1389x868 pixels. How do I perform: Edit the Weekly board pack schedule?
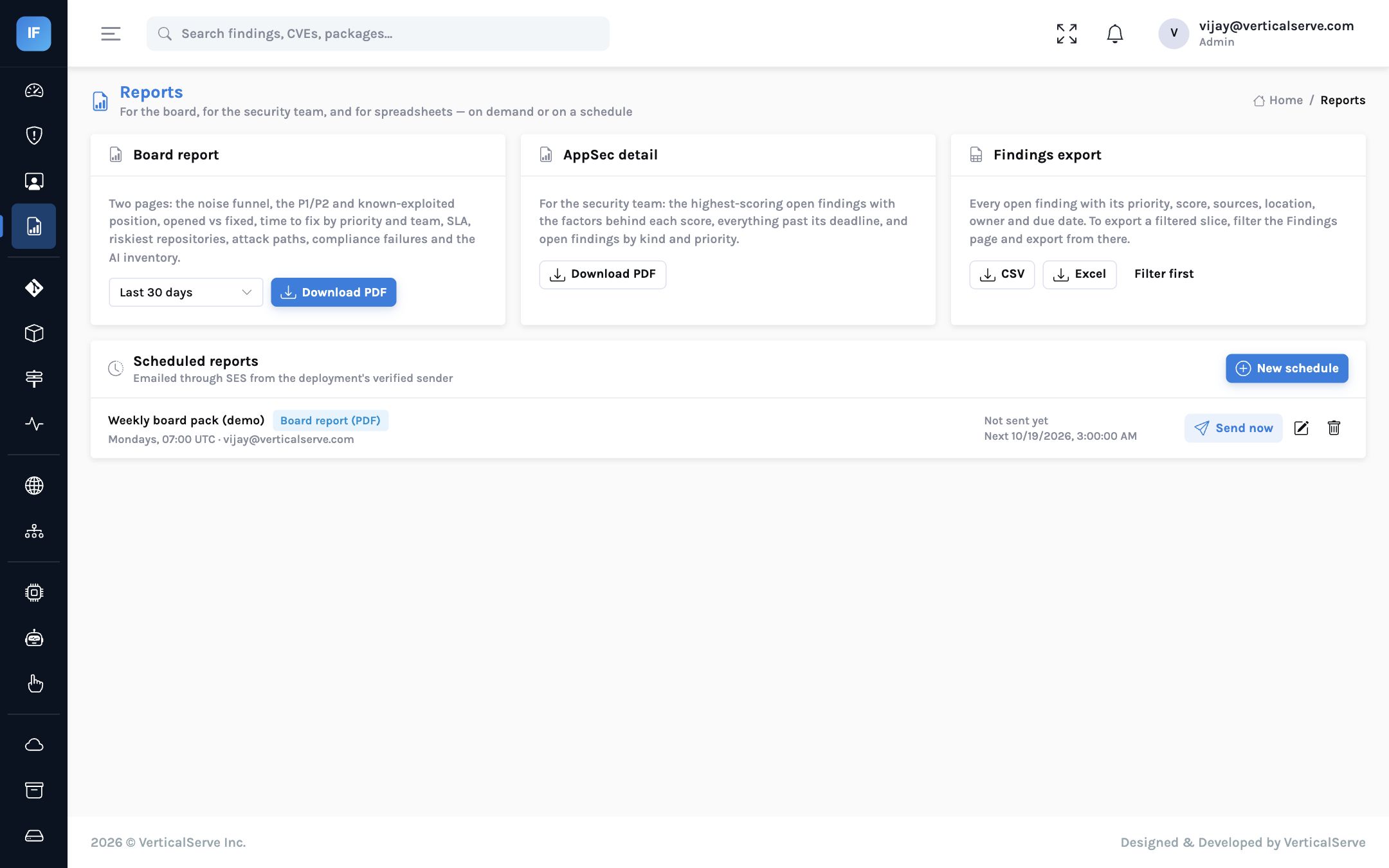coord(1302,428)
